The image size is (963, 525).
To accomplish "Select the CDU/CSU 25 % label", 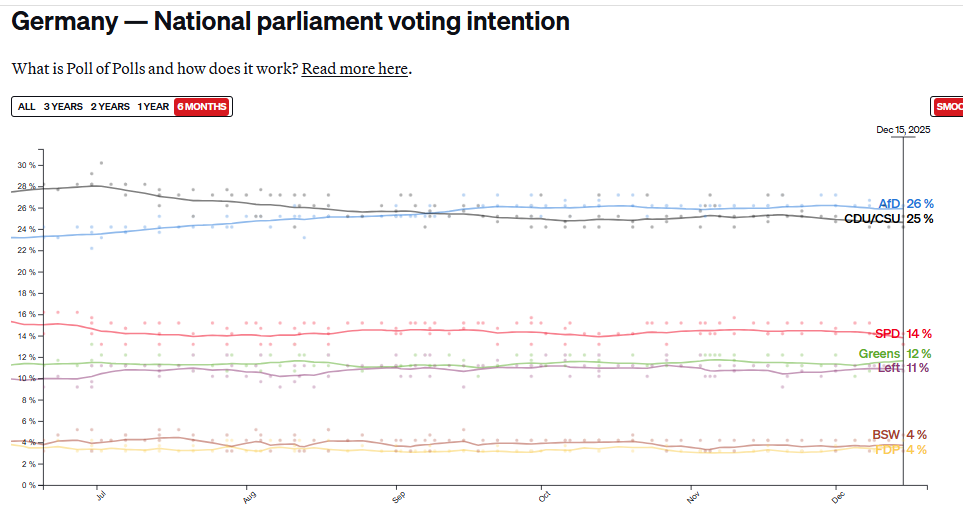I will point(888,219).
